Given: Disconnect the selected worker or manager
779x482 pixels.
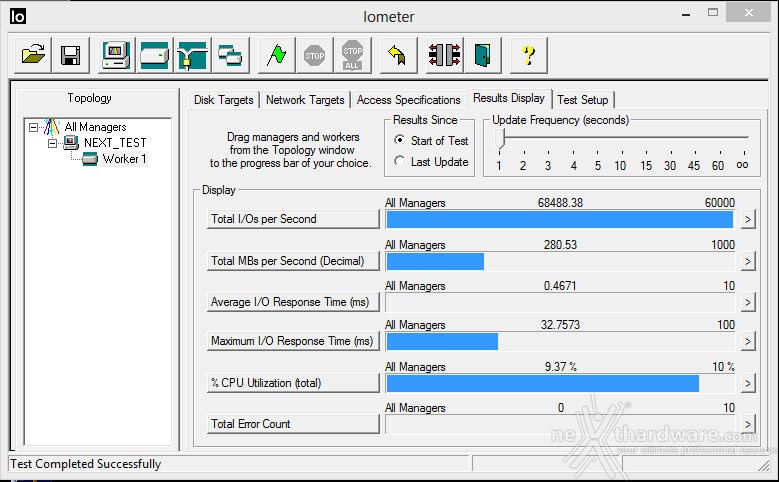Looking at the screenshot, I should (x=444, y=55).
